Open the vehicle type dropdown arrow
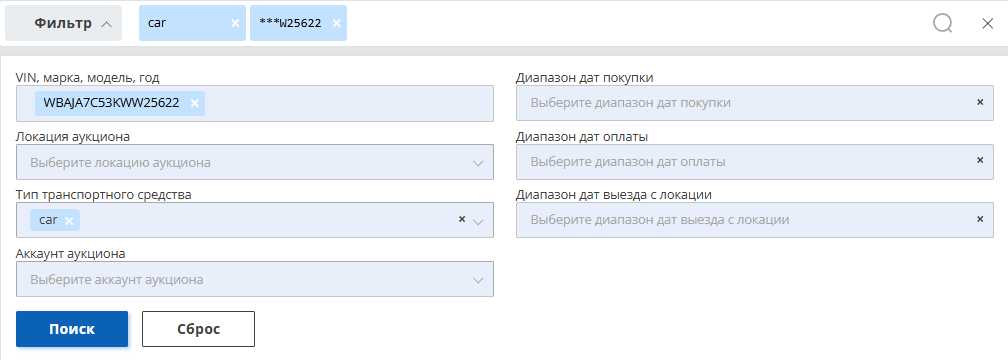Screen dimensions: 1008x360 (478, 222)
